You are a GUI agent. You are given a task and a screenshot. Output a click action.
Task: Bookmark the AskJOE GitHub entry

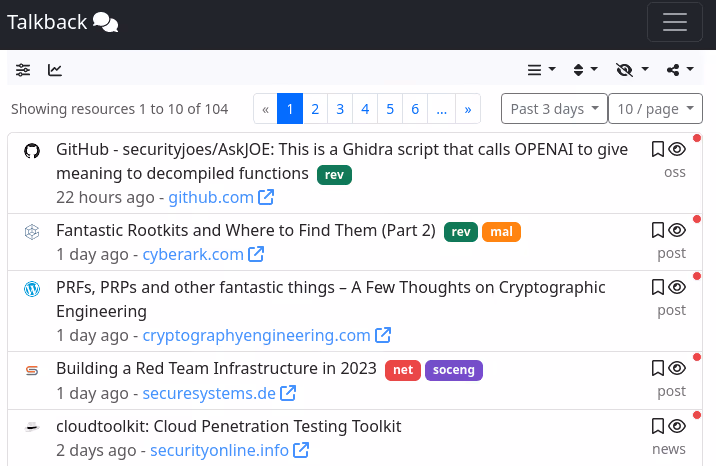(x=658, y=149)
